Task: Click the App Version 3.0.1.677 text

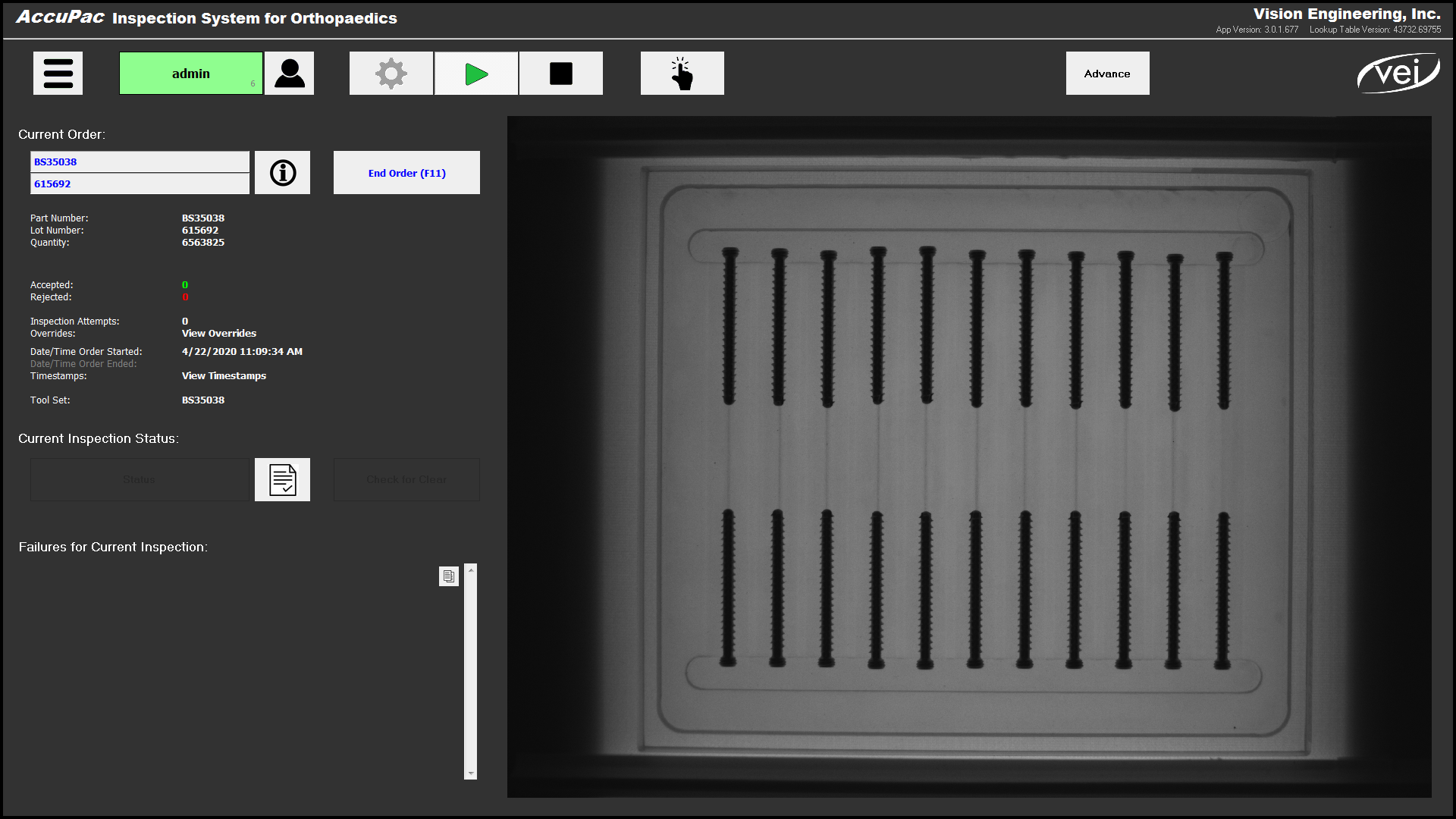Action: coord(1257,30)
